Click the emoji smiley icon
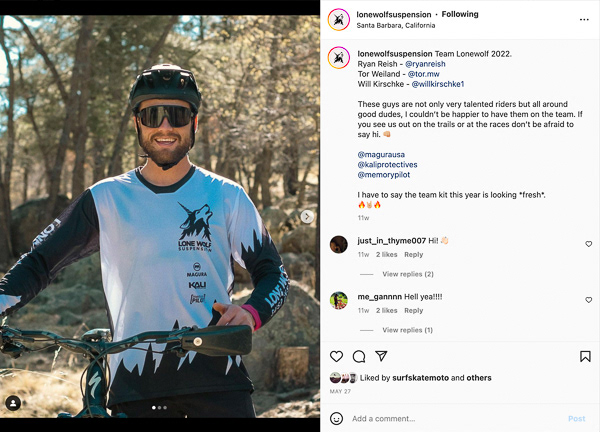The image size is (600, 432). tap(337, 418)
